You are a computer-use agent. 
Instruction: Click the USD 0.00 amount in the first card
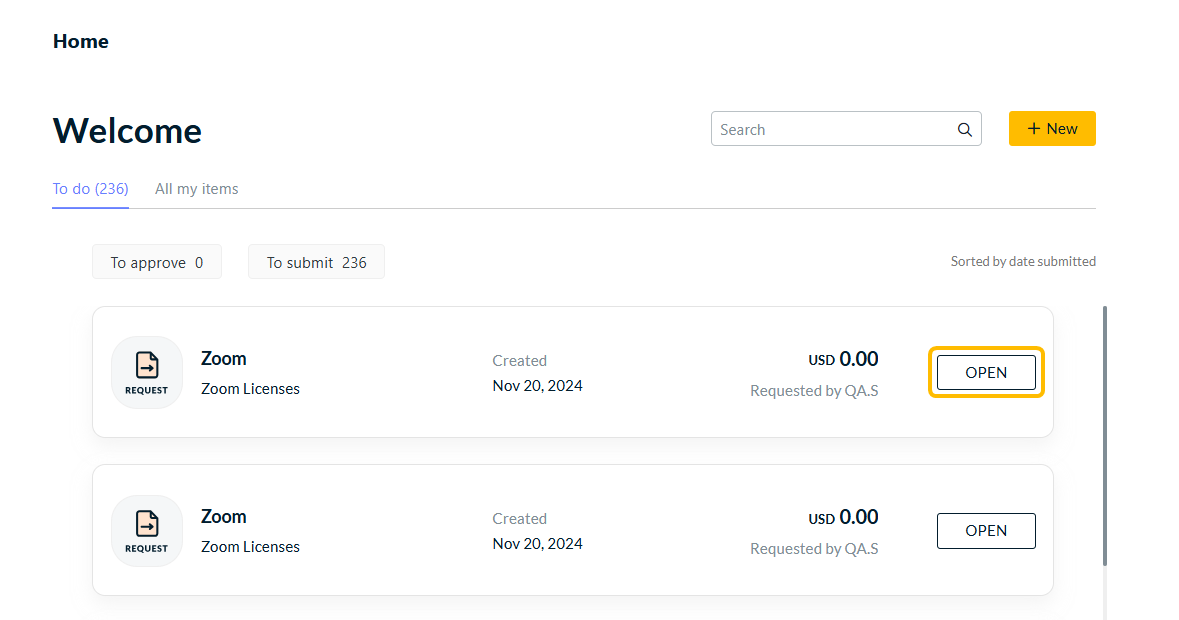(x=843, y=359)
